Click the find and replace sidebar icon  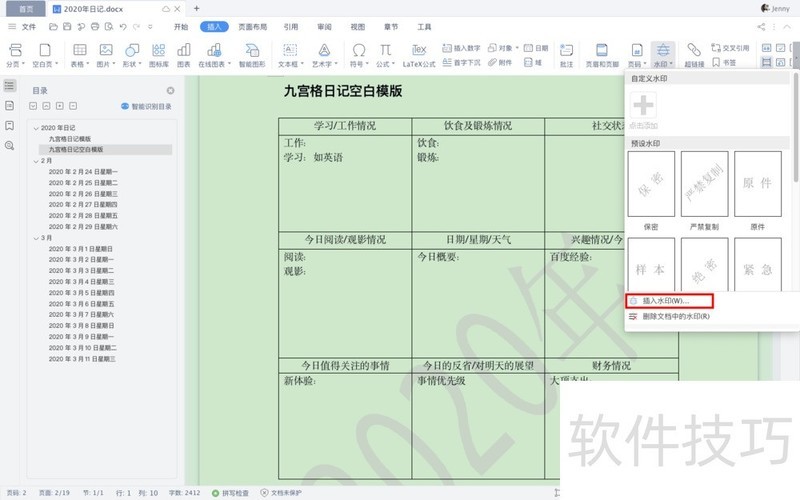pos(9,145)
